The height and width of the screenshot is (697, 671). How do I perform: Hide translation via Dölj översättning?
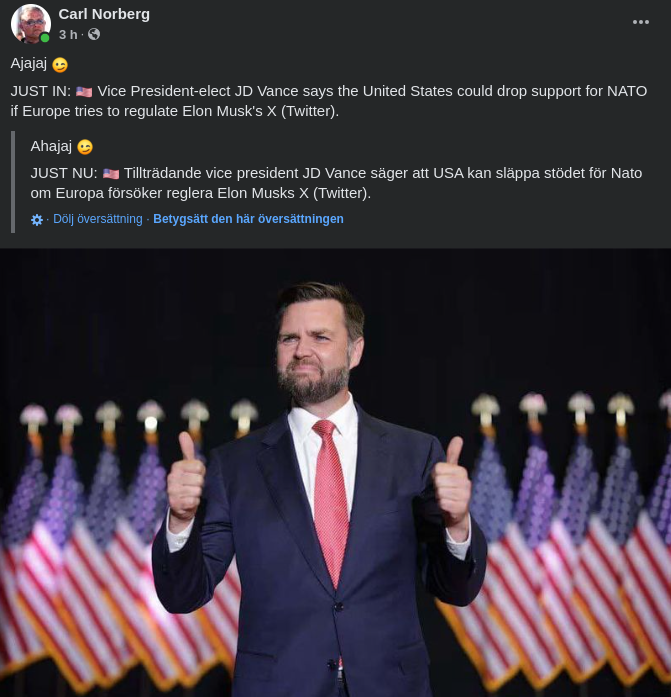[x=98, y=219]
